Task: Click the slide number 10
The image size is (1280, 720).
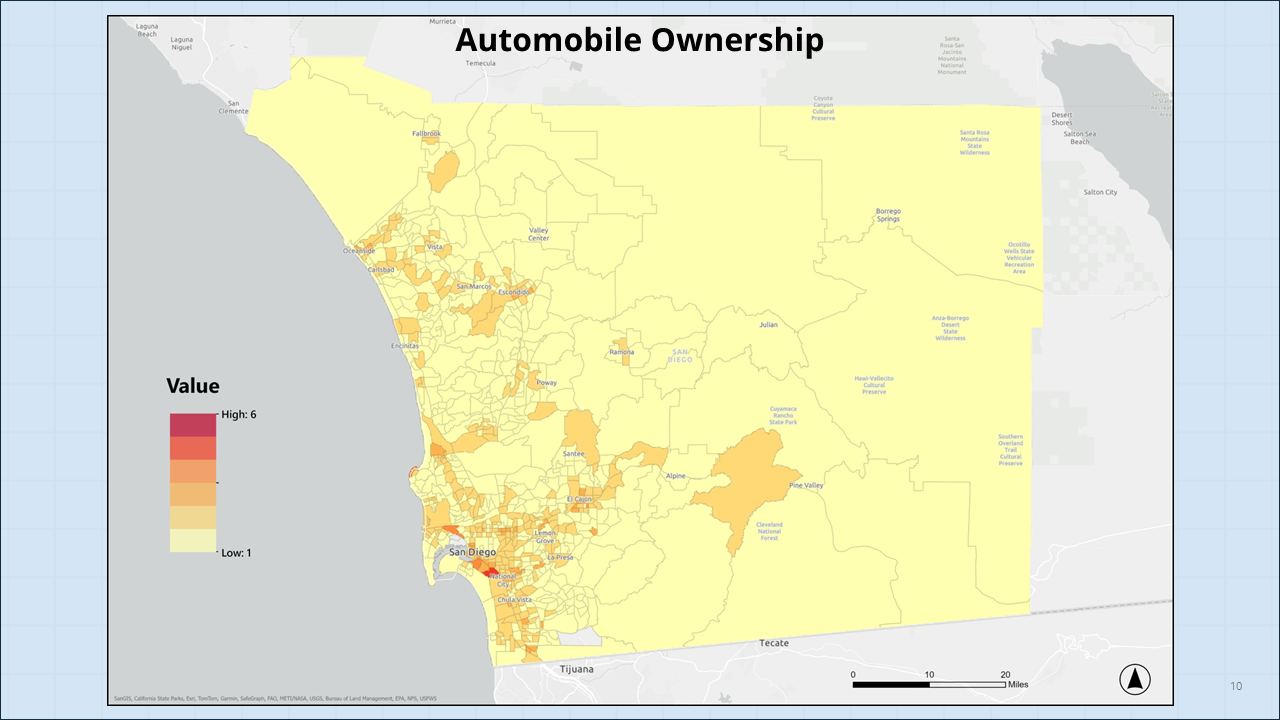Action: (x=1236, y=686)
